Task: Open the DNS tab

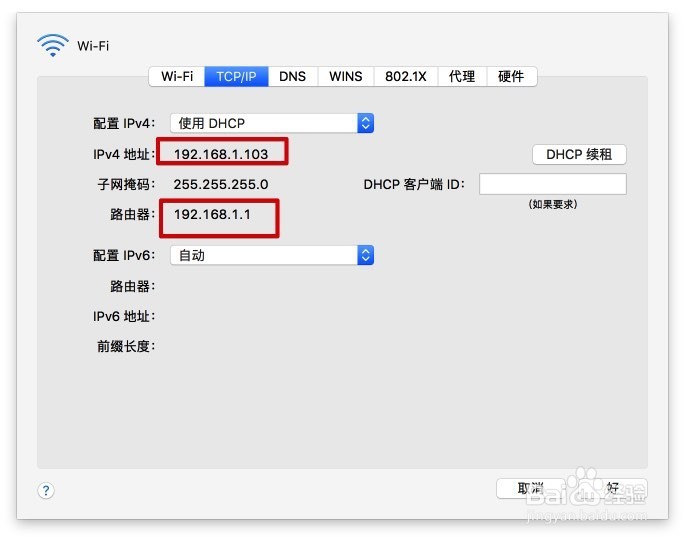Action: click(x=293, y=76)
